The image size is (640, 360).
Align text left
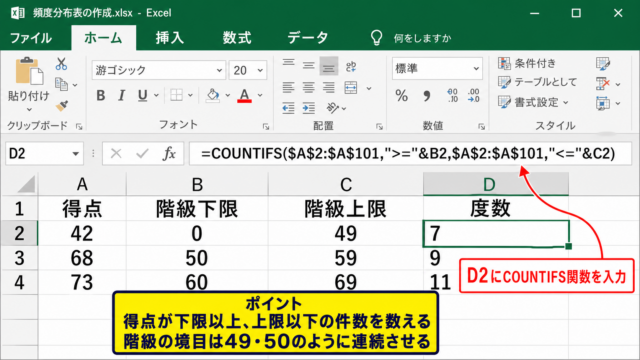click(x=289, y=87)
